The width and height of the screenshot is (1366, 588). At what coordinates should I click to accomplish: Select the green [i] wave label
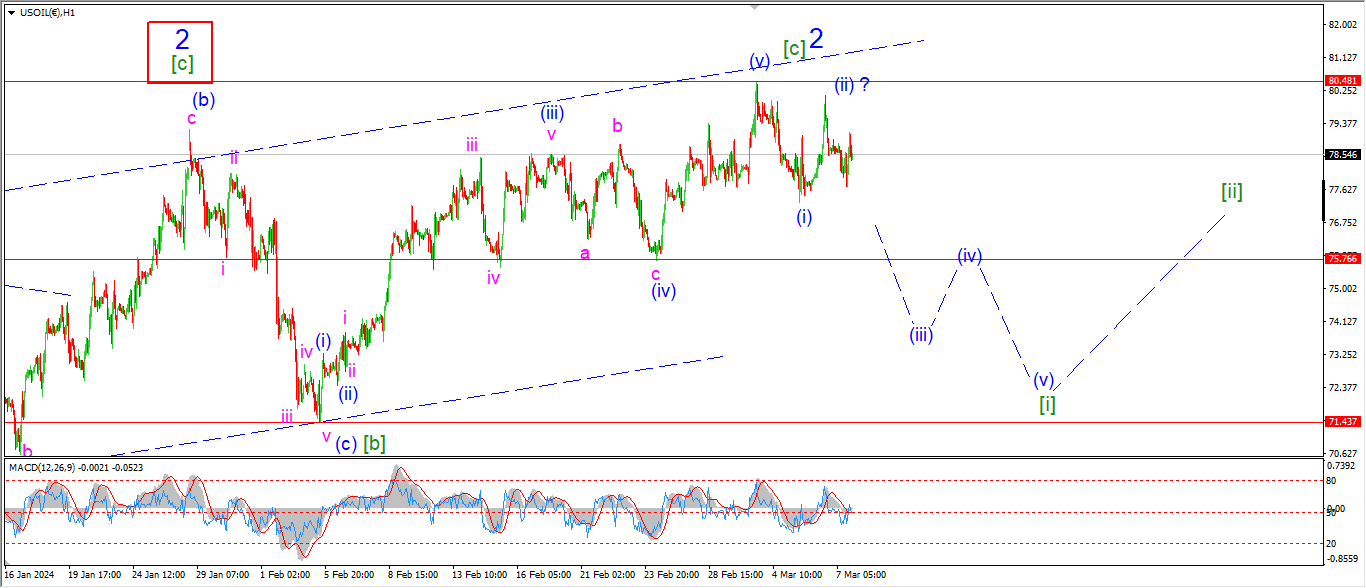[1047, 404]
